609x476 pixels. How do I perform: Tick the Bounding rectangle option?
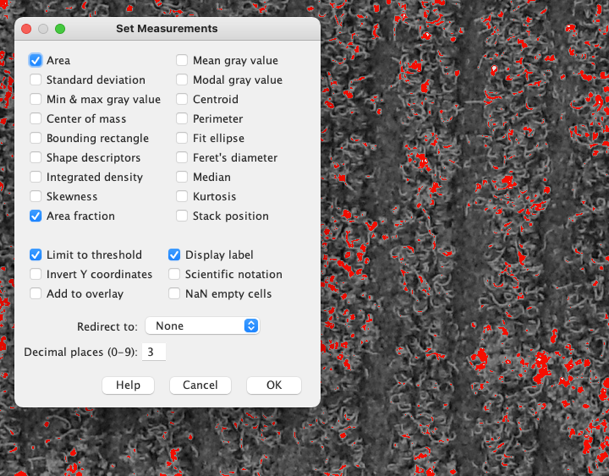click(x=36, y=139)
